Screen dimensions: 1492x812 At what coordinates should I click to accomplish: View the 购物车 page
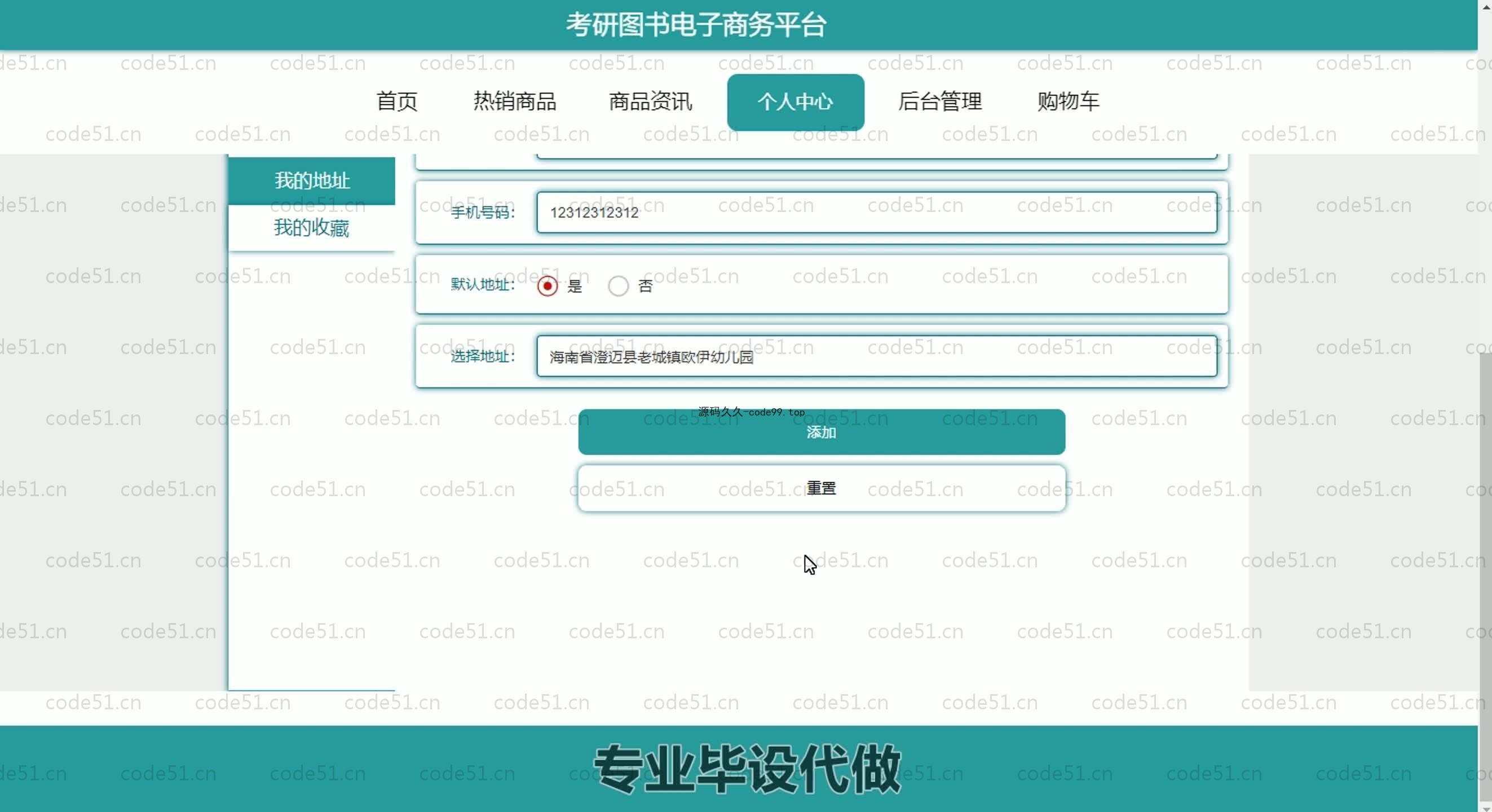[x=1068, y=101]
